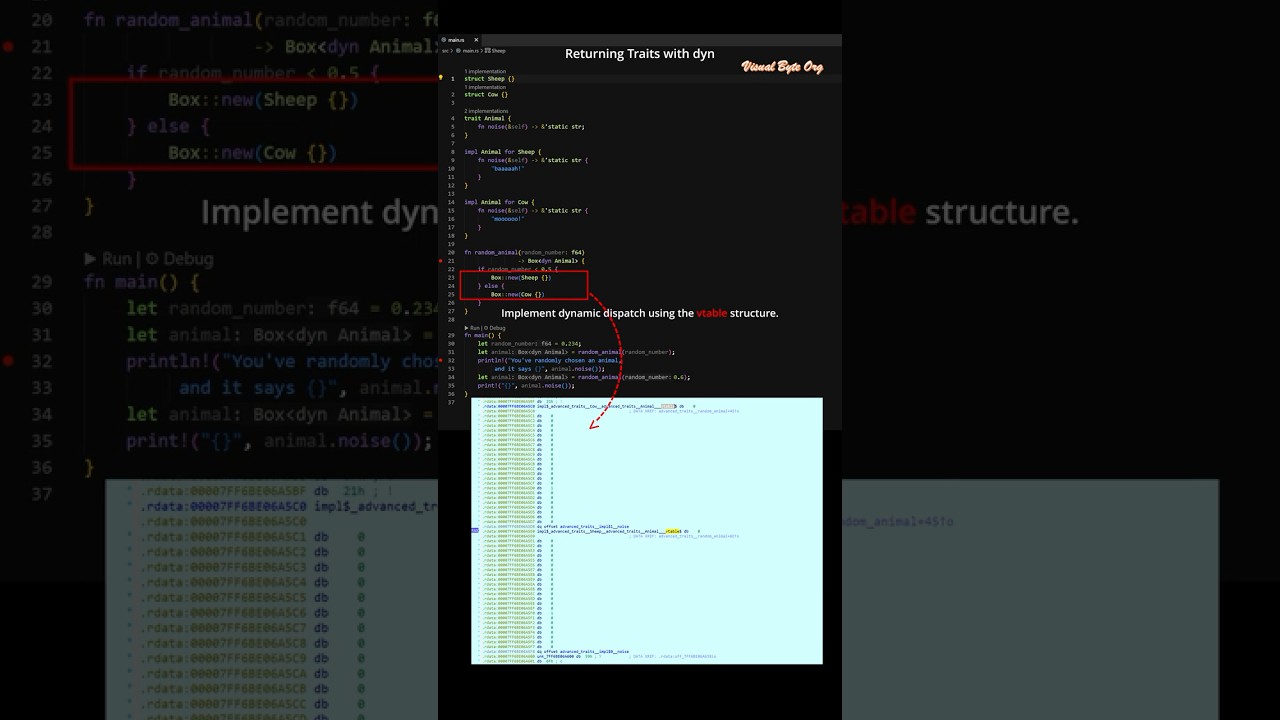Click 'dq offset advanced_traits__impl1__noise' disassembly row
The height and width of the screenshot is (720, 1280).
(583, 526)
